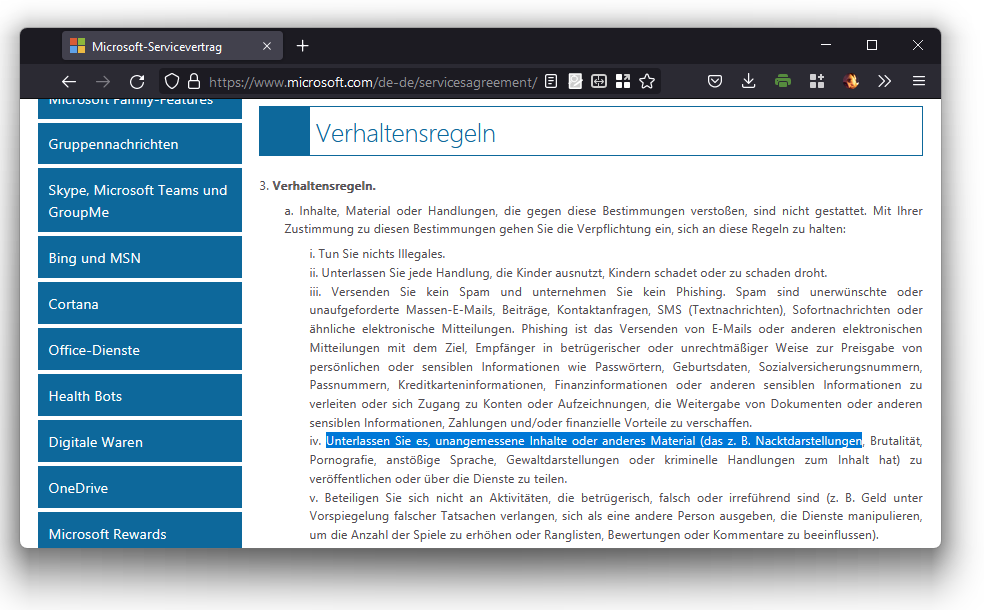The image size is (984, 610).
Task: Click the green printer toolbar icon
Action: (x=782, y=82)
